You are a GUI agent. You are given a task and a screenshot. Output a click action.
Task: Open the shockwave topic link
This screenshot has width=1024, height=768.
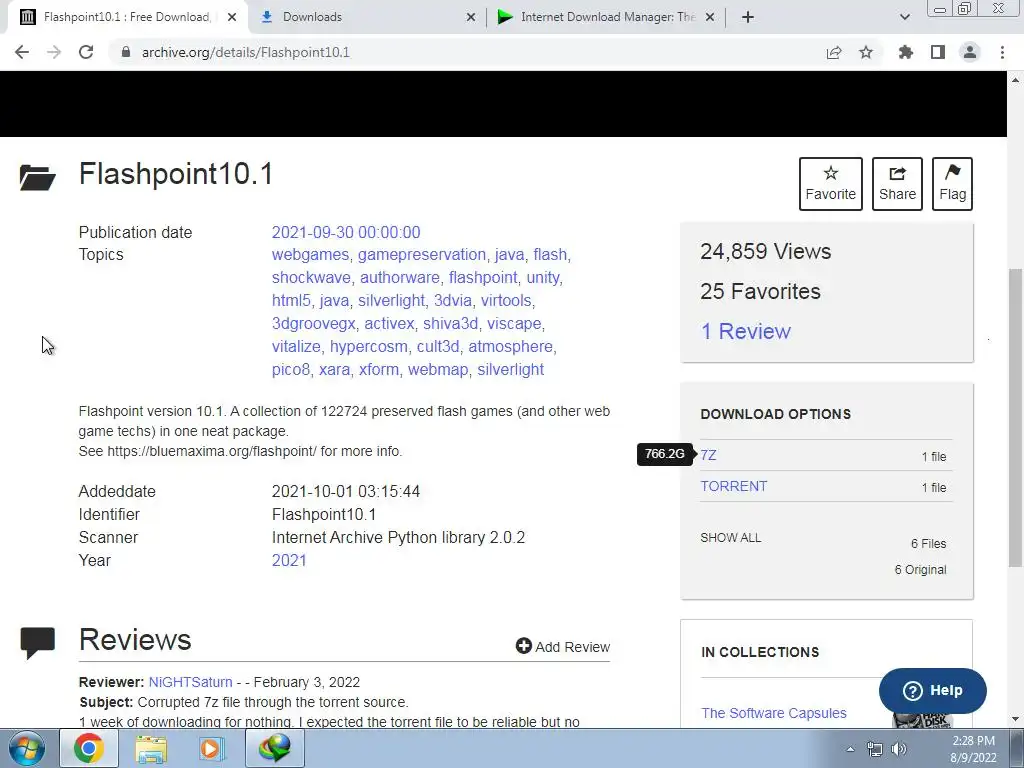click(311, 278)
